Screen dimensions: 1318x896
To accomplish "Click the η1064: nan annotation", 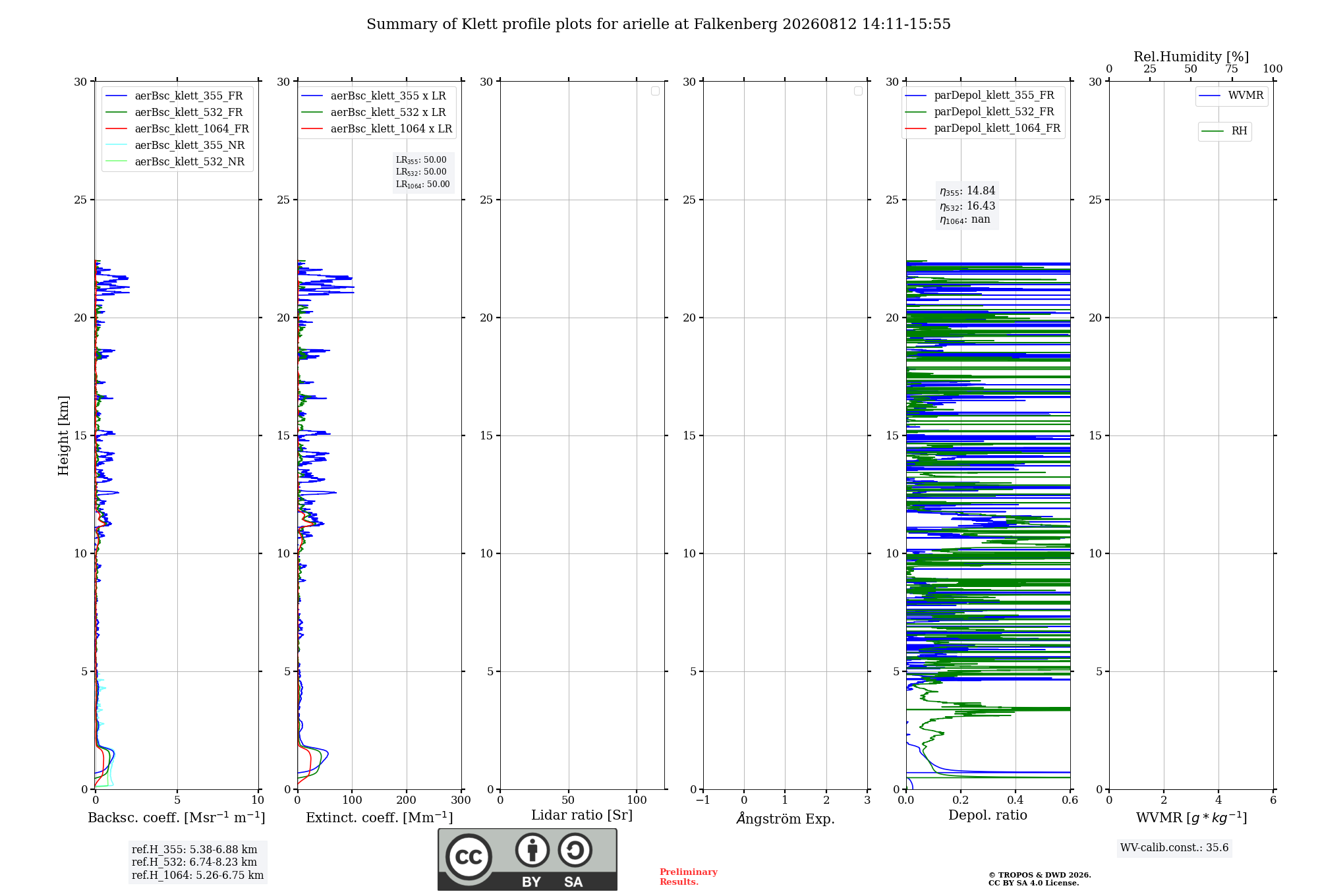I will (965, 220).
